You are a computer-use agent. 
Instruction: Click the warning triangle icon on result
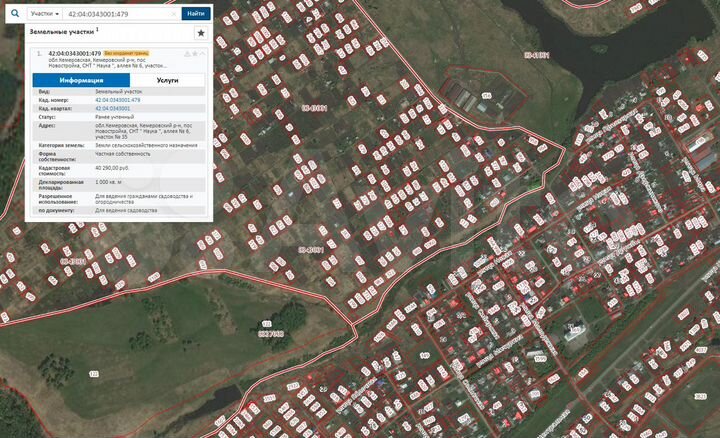187,52
